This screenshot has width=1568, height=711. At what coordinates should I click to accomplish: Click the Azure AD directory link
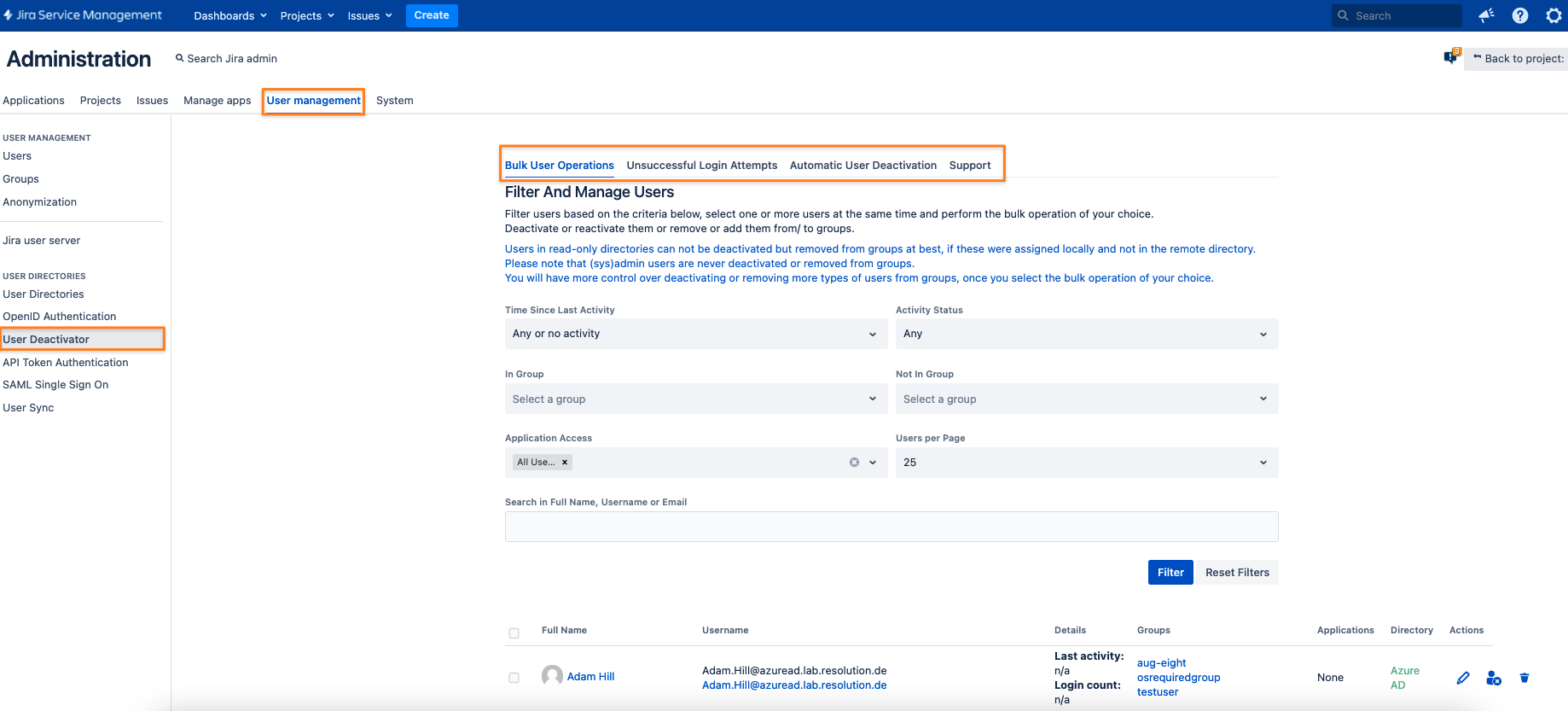click(x=1404, y=678)
